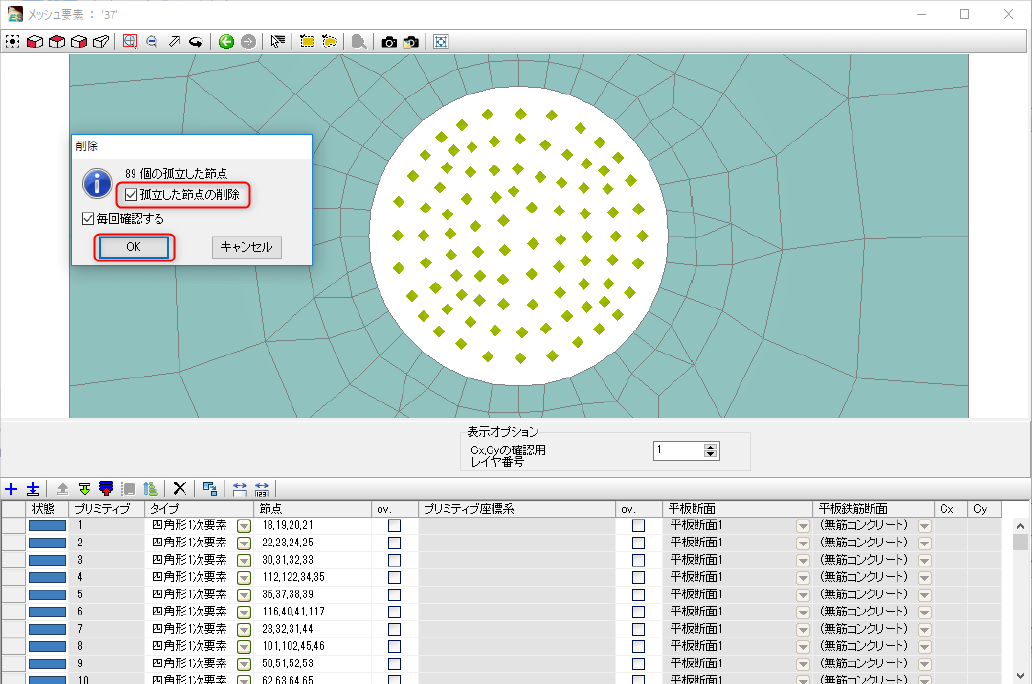Click the black X delete-row icon
The image size is (1032, 684).
click(180, 488)
